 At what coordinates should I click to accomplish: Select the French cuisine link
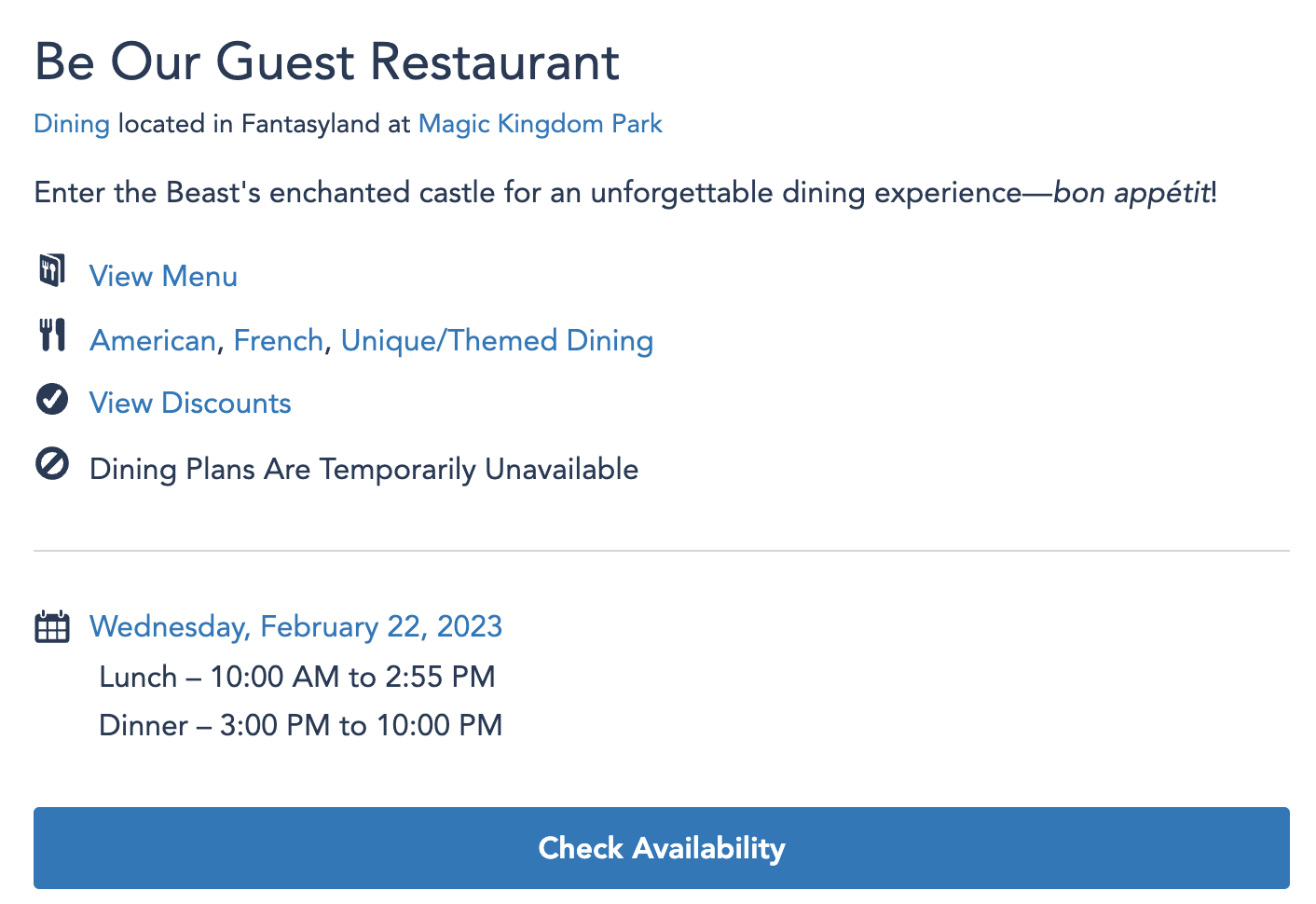click(278, 340)
